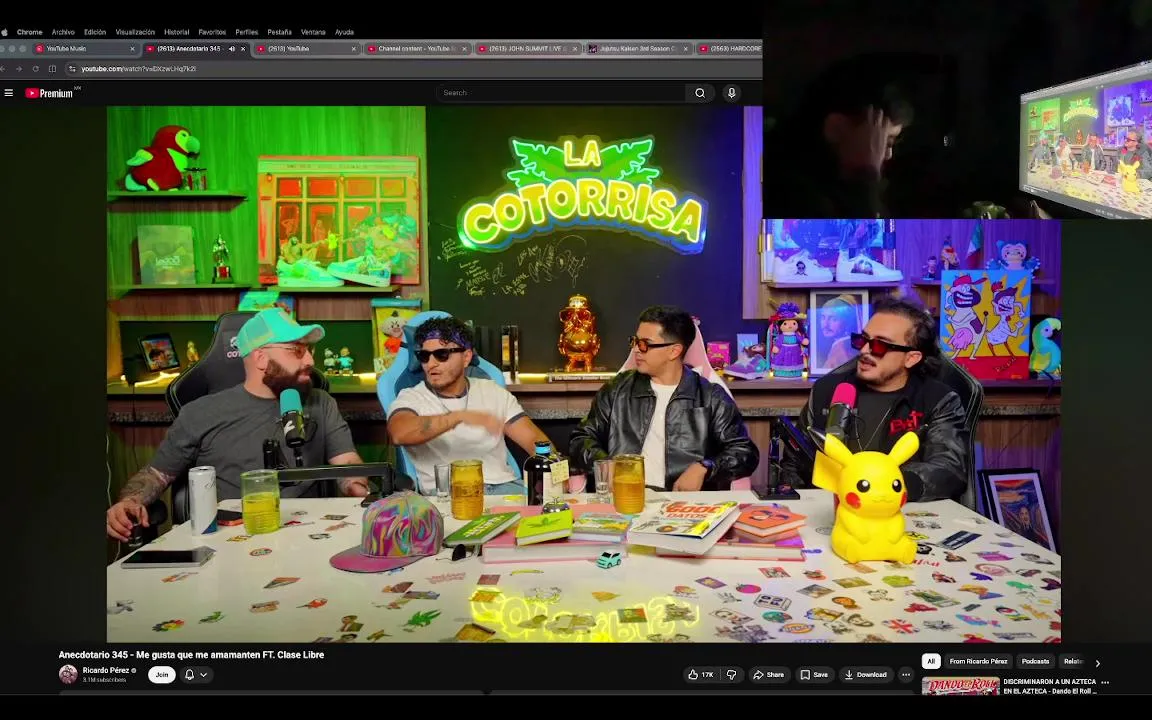Screen dimensions: 1152x720
Task: Click the search magnifier button
Action: click(x=700, y=93)
